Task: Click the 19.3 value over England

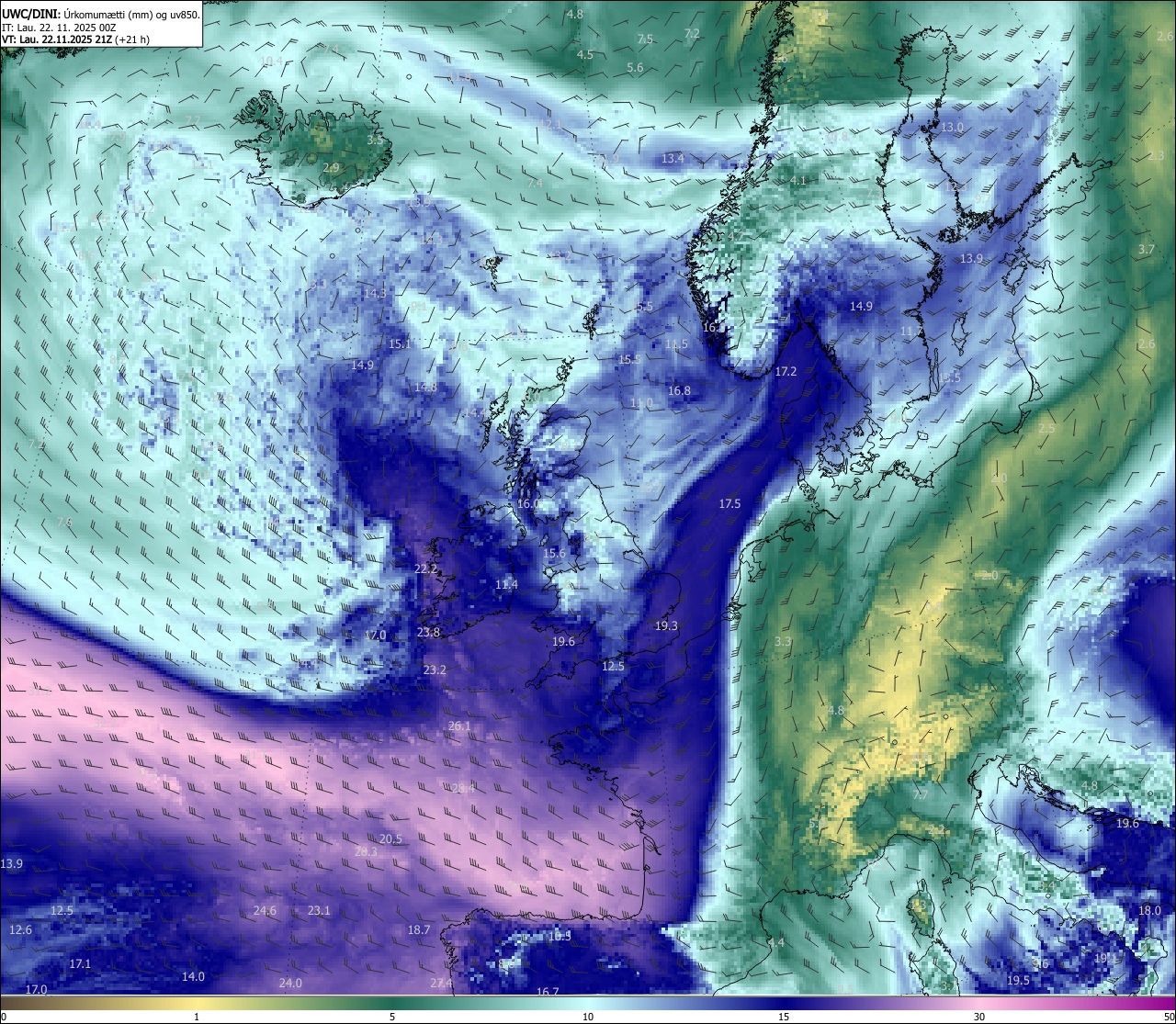Action: click(x=666, y=626)
